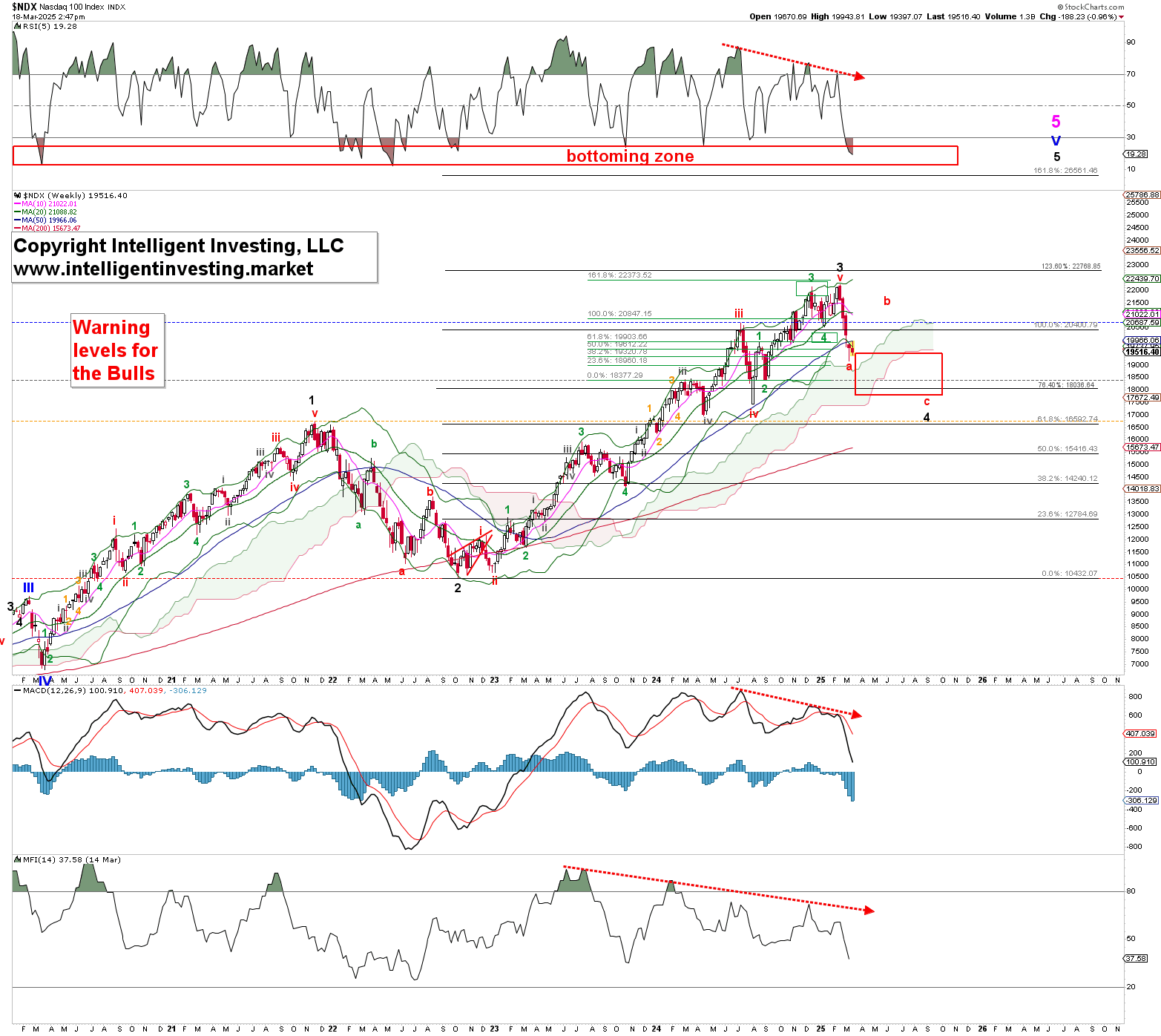Select the "Open 19670.69" quote value

click(x=777, y=16)
